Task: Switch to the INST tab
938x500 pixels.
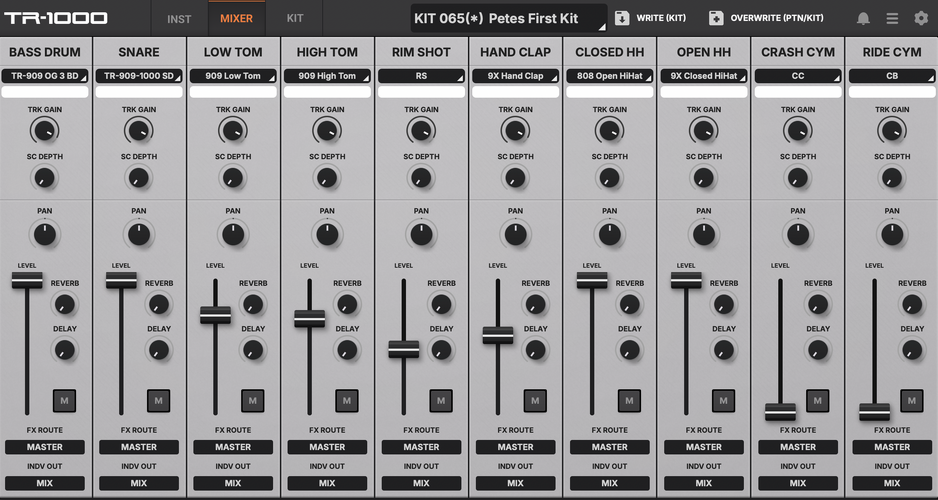Action: click(x=179, y=19)
